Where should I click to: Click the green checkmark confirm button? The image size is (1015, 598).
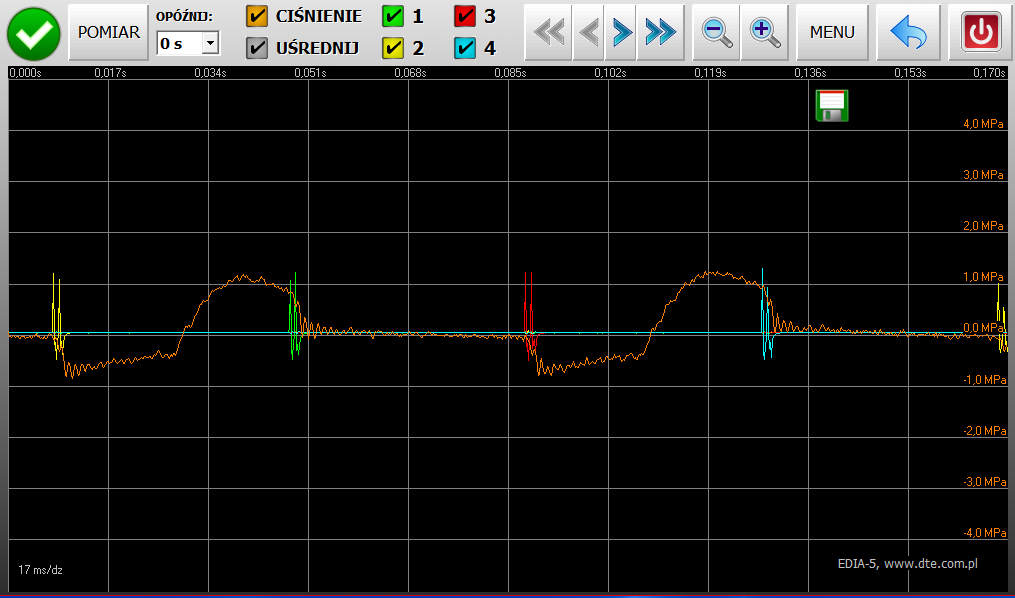tap(34, 34)
